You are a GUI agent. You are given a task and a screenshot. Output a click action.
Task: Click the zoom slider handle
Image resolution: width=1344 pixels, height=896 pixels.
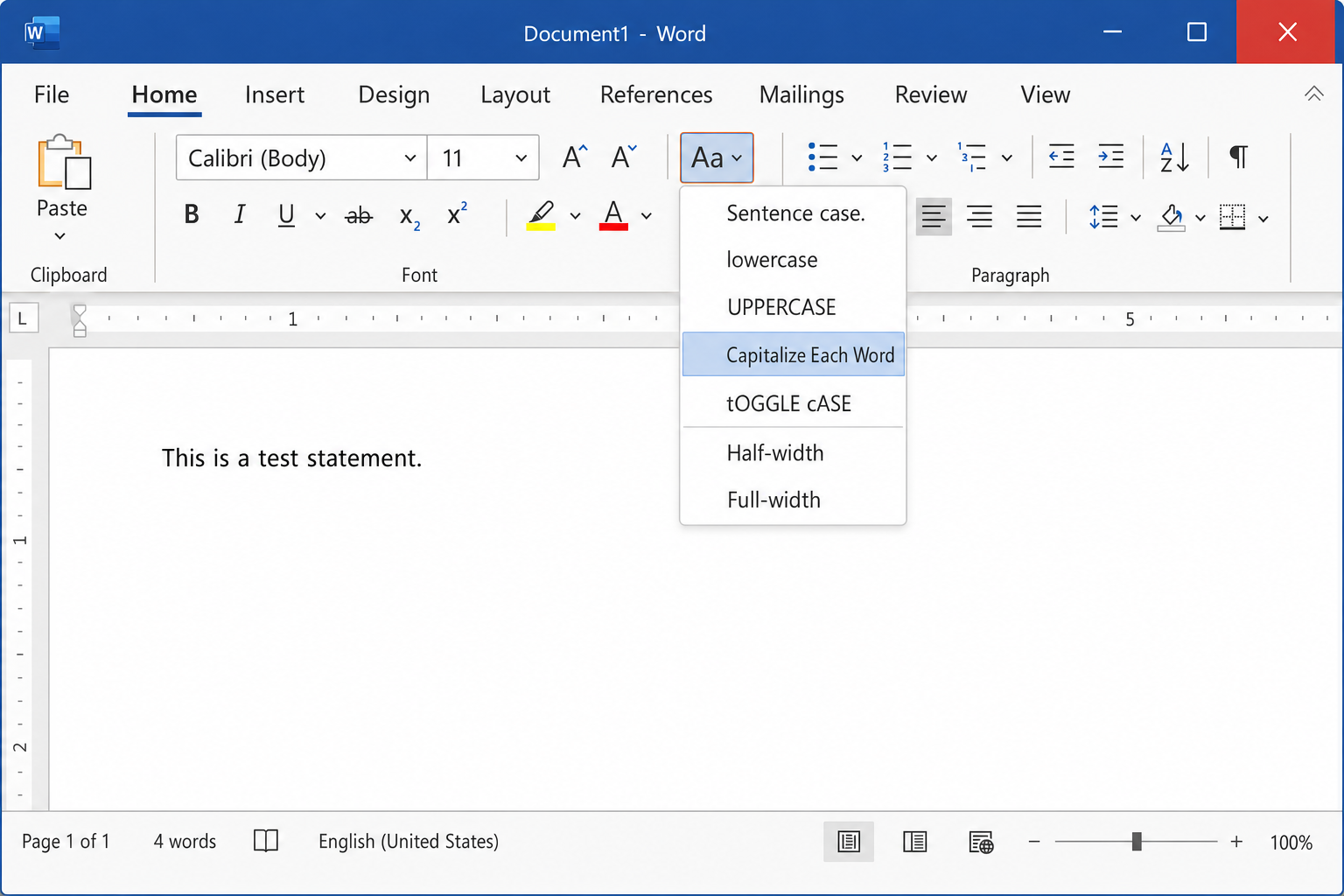[1137, 842]
